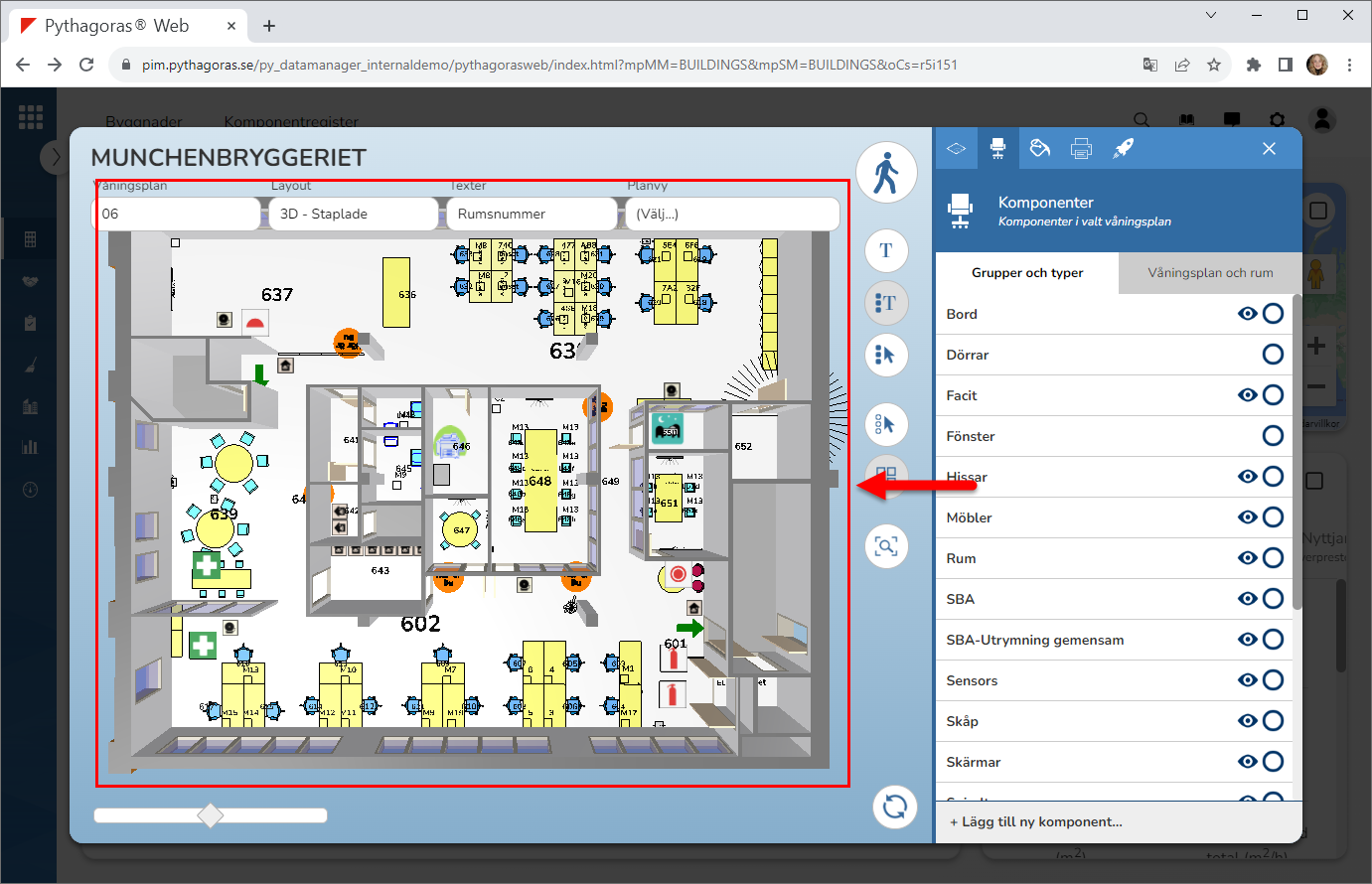
Task: Click the refresh view circular arrows icon
Action: tap(894, 807)
